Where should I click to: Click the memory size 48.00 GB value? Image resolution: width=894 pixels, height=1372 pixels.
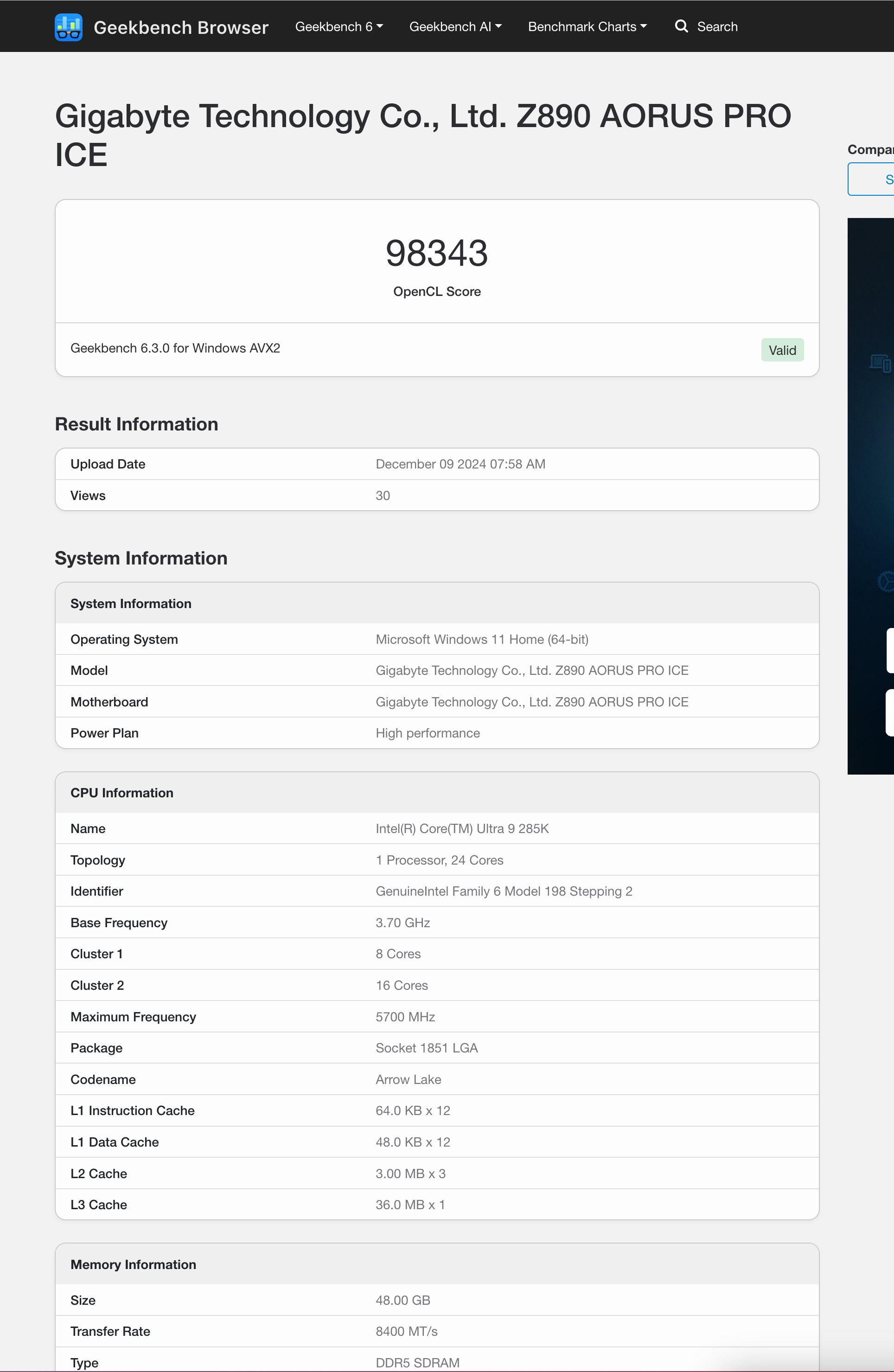[x=403, y=1301]
